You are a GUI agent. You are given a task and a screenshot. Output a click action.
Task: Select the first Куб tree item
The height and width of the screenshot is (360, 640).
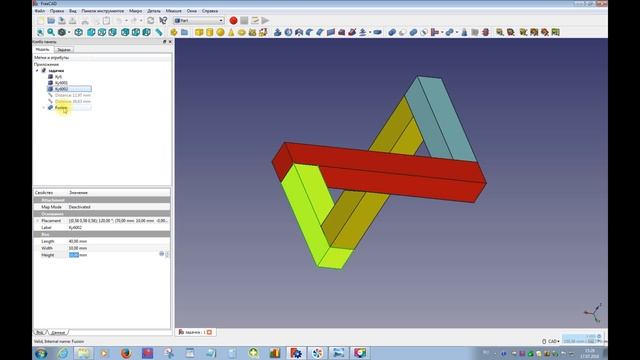[x=58, y=77]
